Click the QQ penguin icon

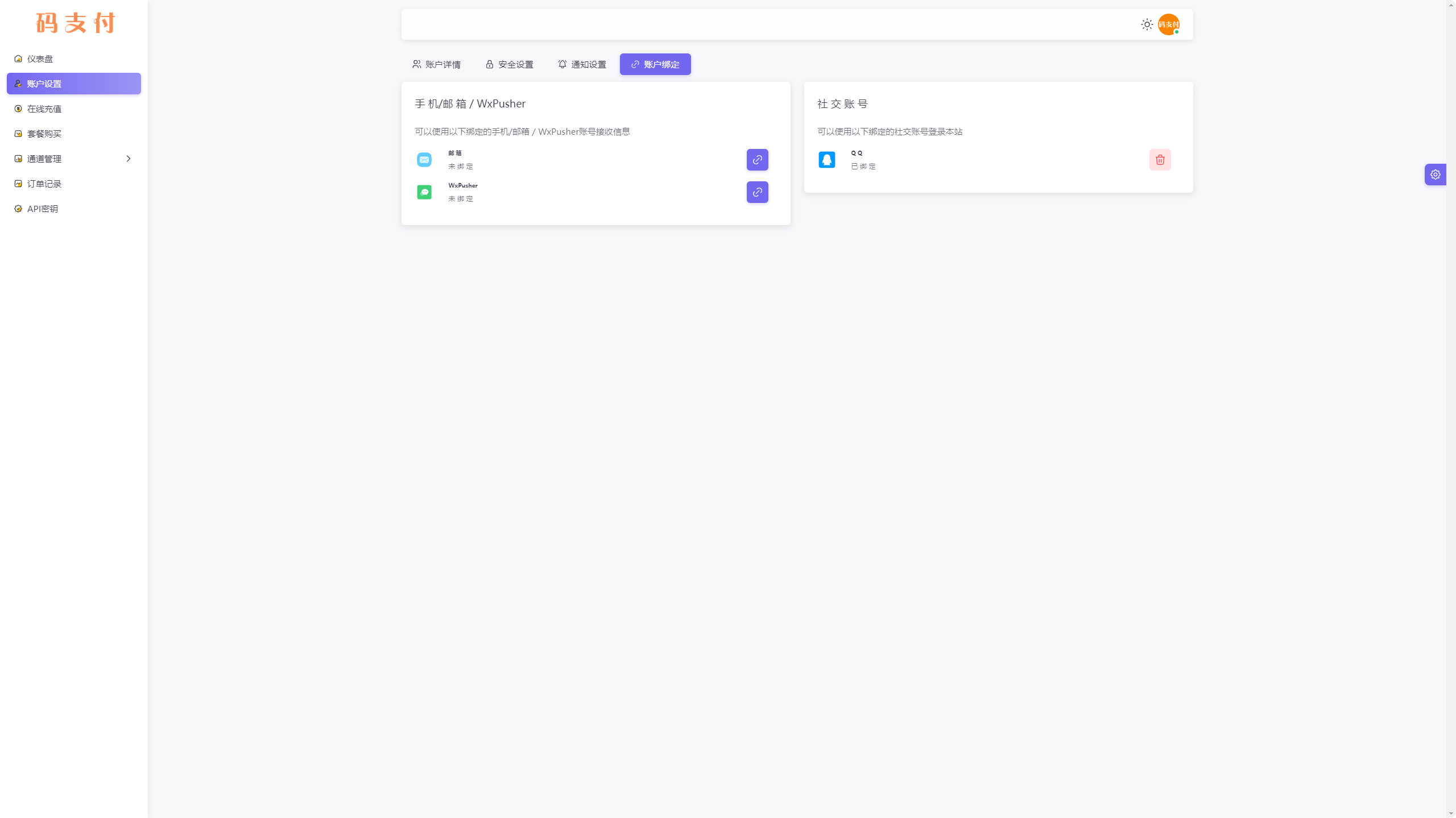coord(826,160)
